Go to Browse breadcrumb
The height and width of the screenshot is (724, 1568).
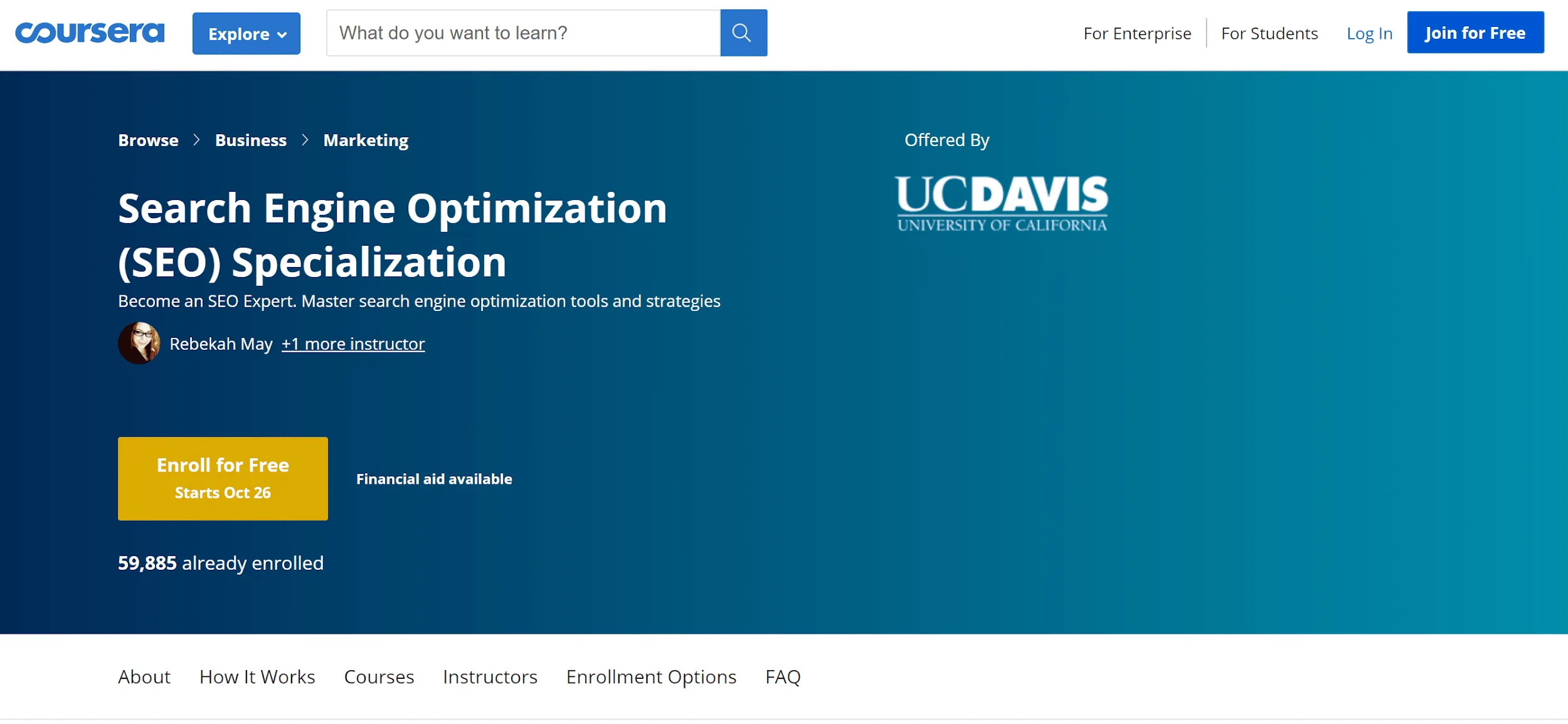coord(148,140)
